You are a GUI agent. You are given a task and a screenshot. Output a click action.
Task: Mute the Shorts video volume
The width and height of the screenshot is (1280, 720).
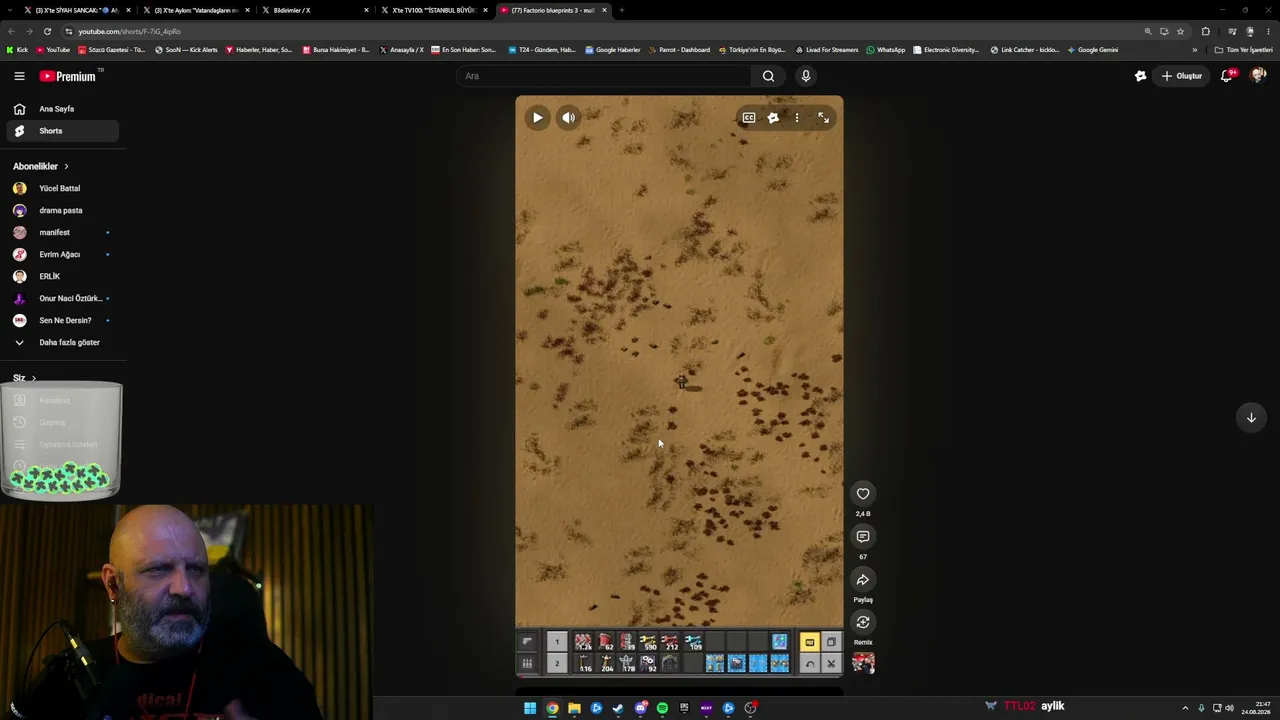point(568,118)
